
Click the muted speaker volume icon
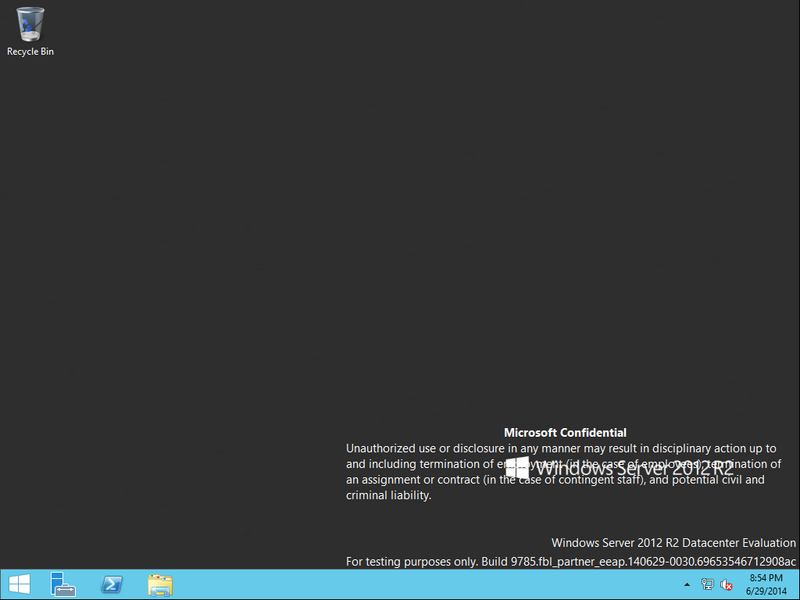727,585
